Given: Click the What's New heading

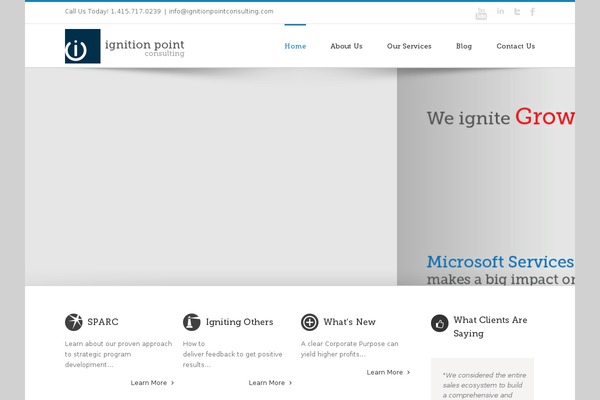Looking at the screenshot, I should pyautogui.click(x=349, y=322).
